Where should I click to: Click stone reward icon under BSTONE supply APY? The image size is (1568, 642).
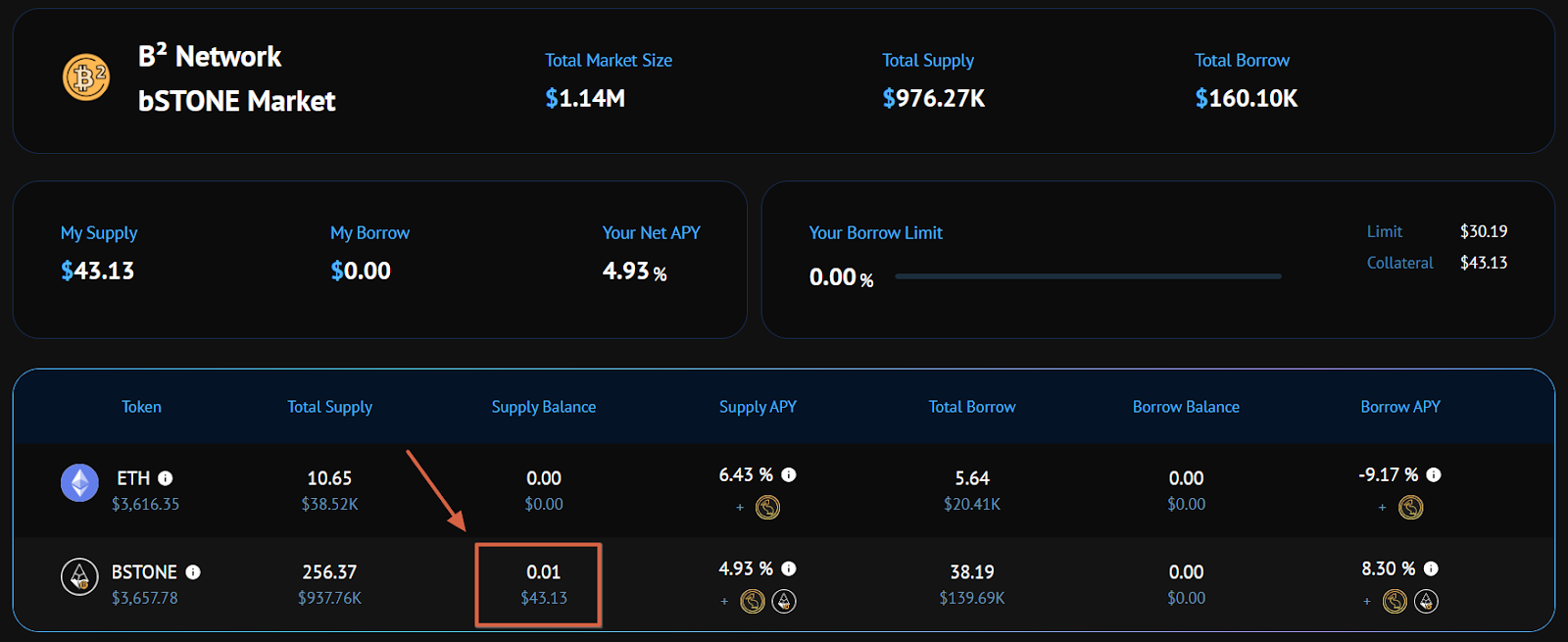click(784, 601)
